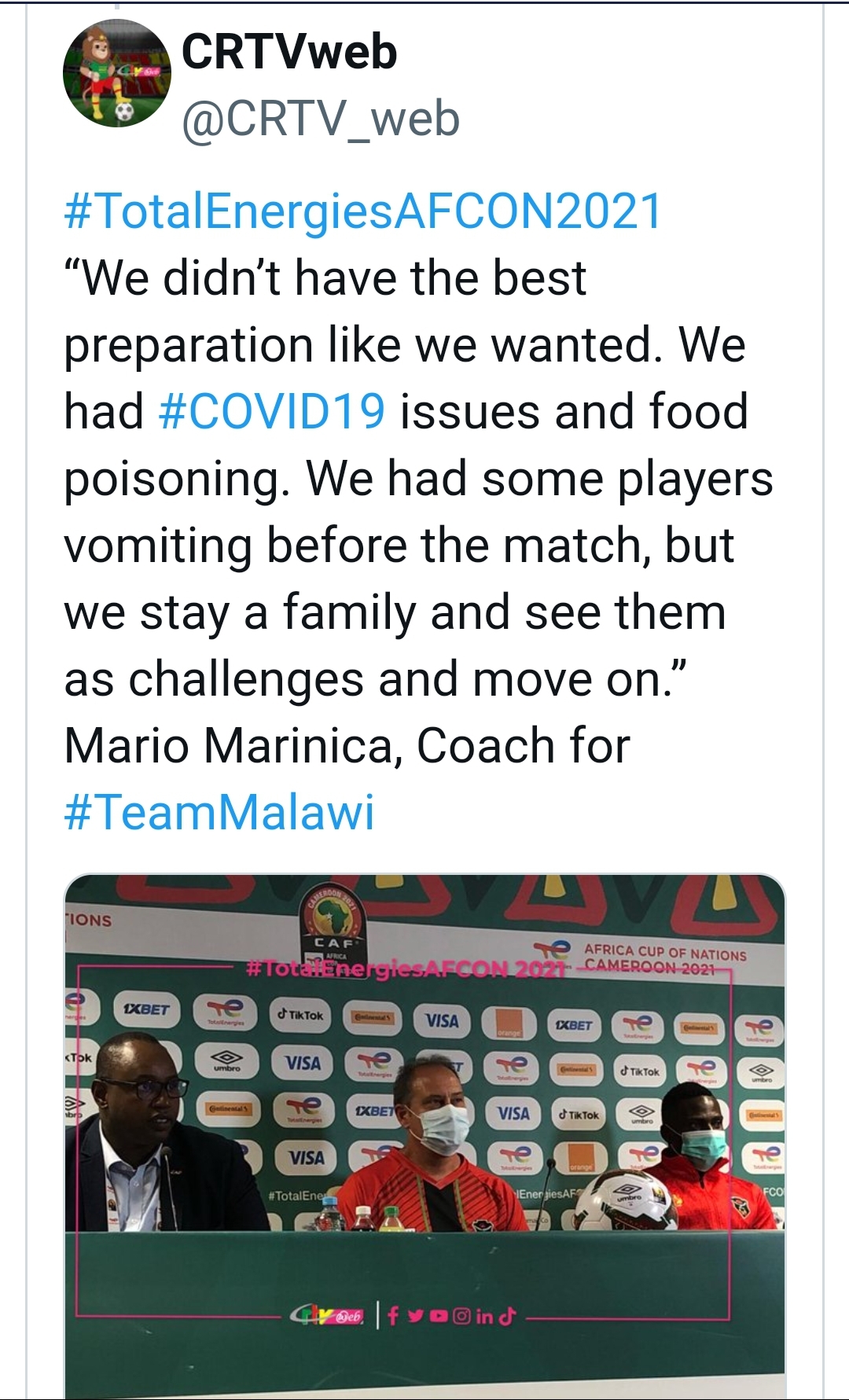Click the LinkedIn icon in the photo watermark

484,1315
